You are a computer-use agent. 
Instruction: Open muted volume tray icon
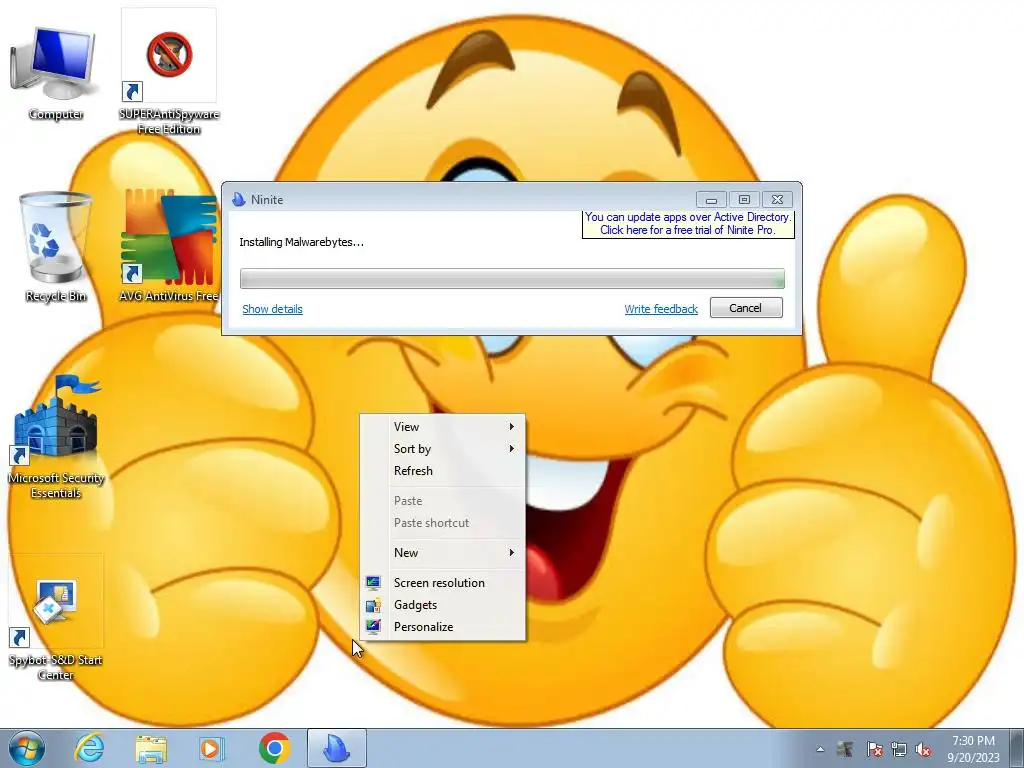point(923,750)
